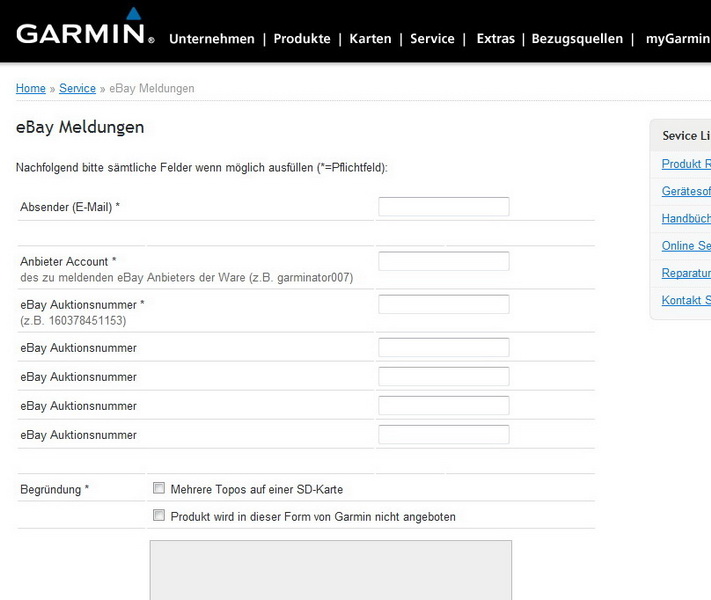Click the required eBay Auktionsnummer field

point(444,304)
